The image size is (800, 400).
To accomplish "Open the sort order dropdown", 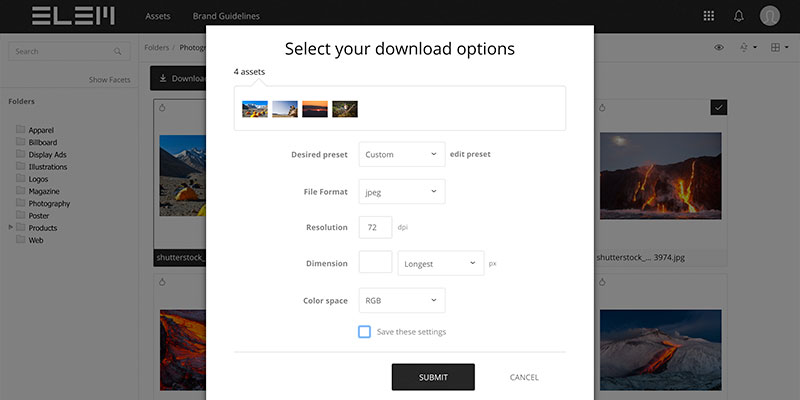I will [x=748, y=47].
